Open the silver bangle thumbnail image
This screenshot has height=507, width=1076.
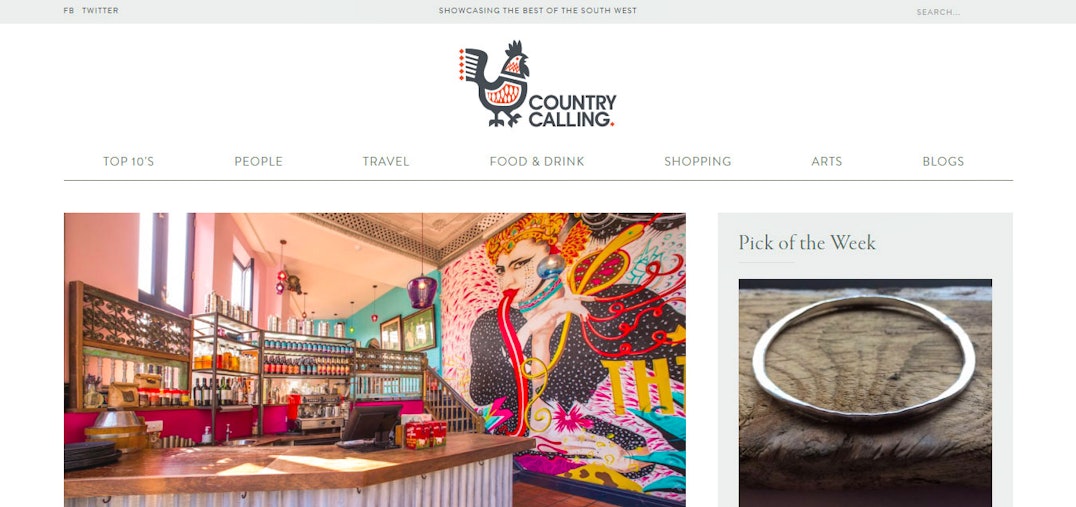point(865,392)
